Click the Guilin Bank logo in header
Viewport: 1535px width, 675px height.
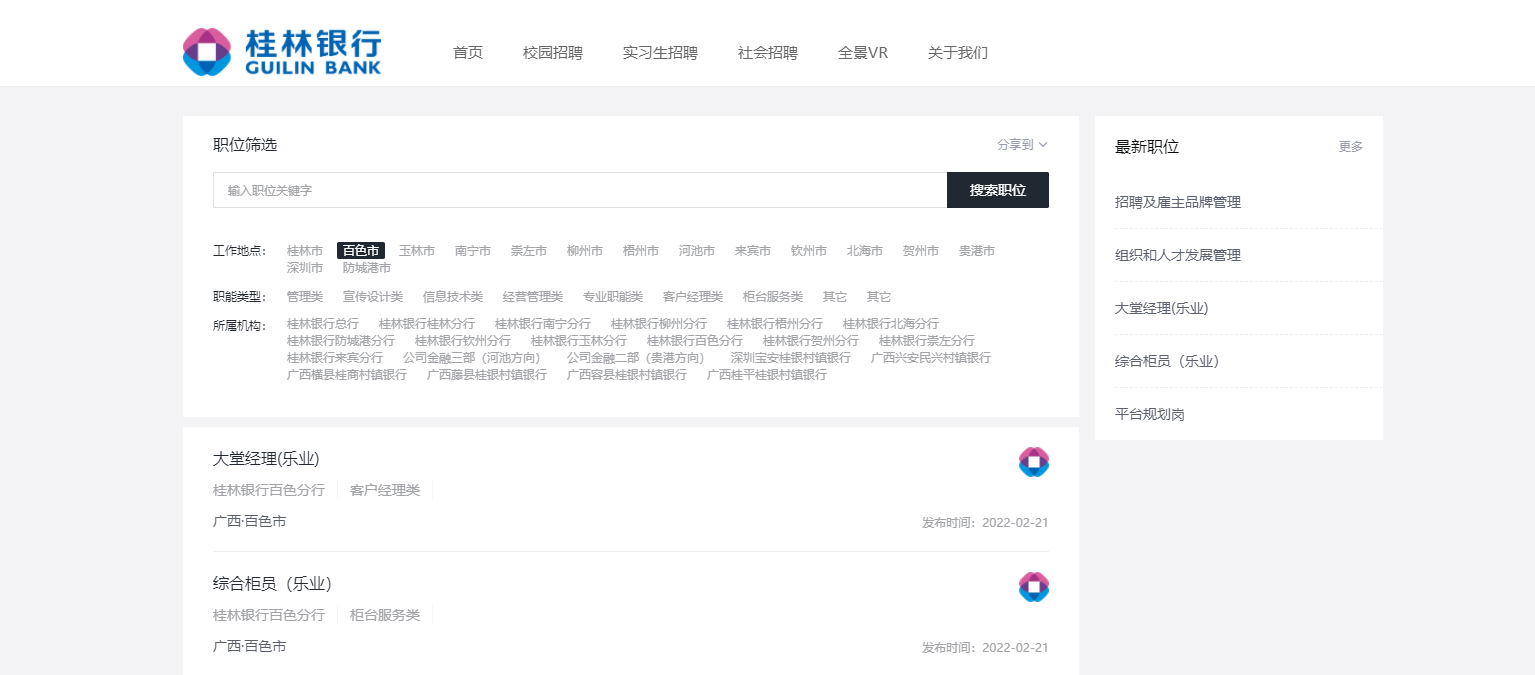(282, 51)
